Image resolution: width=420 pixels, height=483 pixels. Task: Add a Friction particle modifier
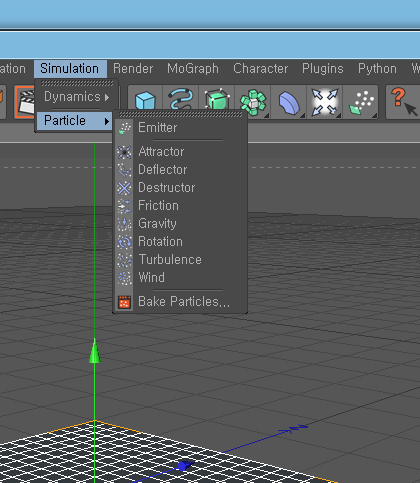click(x=180, y=206)
